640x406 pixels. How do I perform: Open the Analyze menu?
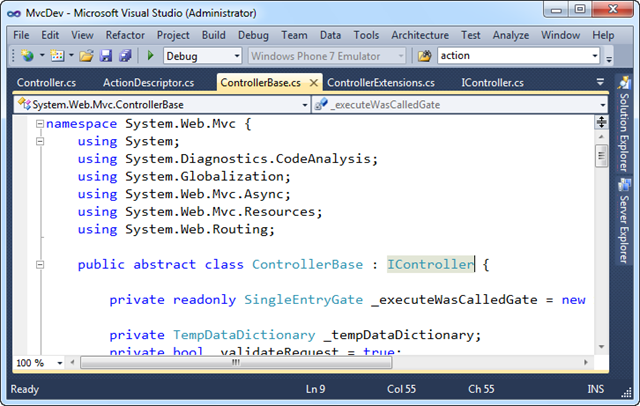(511, 35)
